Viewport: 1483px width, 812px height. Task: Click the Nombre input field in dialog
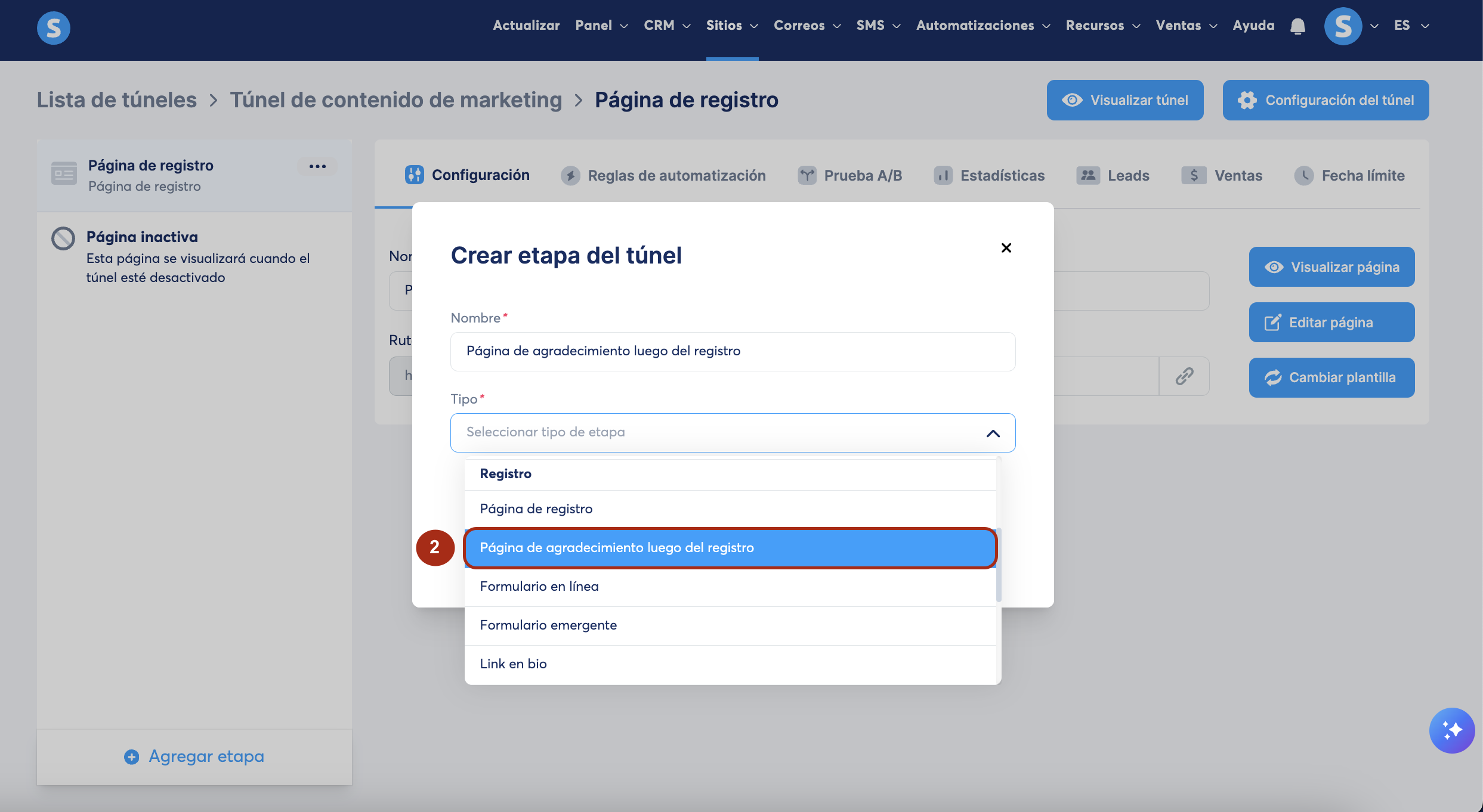click(x=732, y=352)
